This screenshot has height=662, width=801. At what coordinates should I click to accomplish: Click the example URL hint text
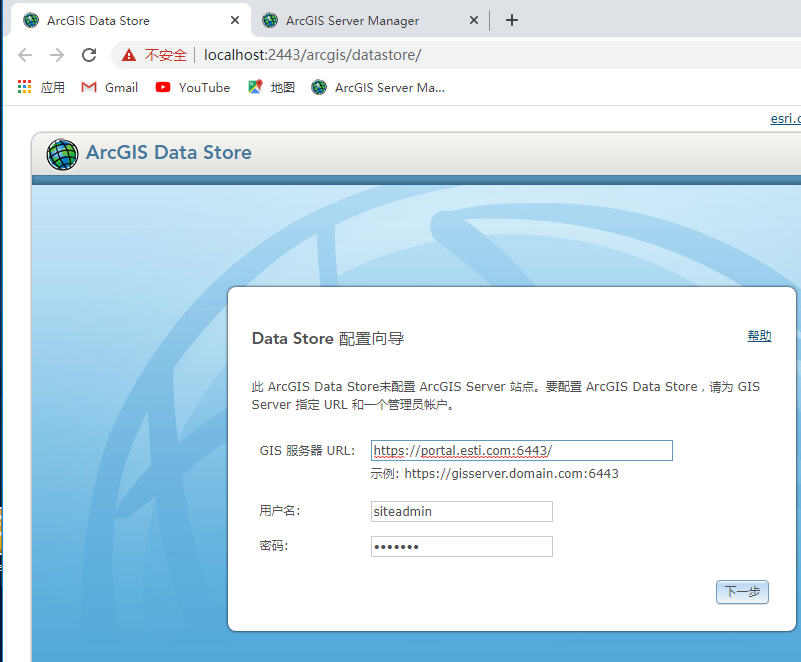(x=494, y=474)
